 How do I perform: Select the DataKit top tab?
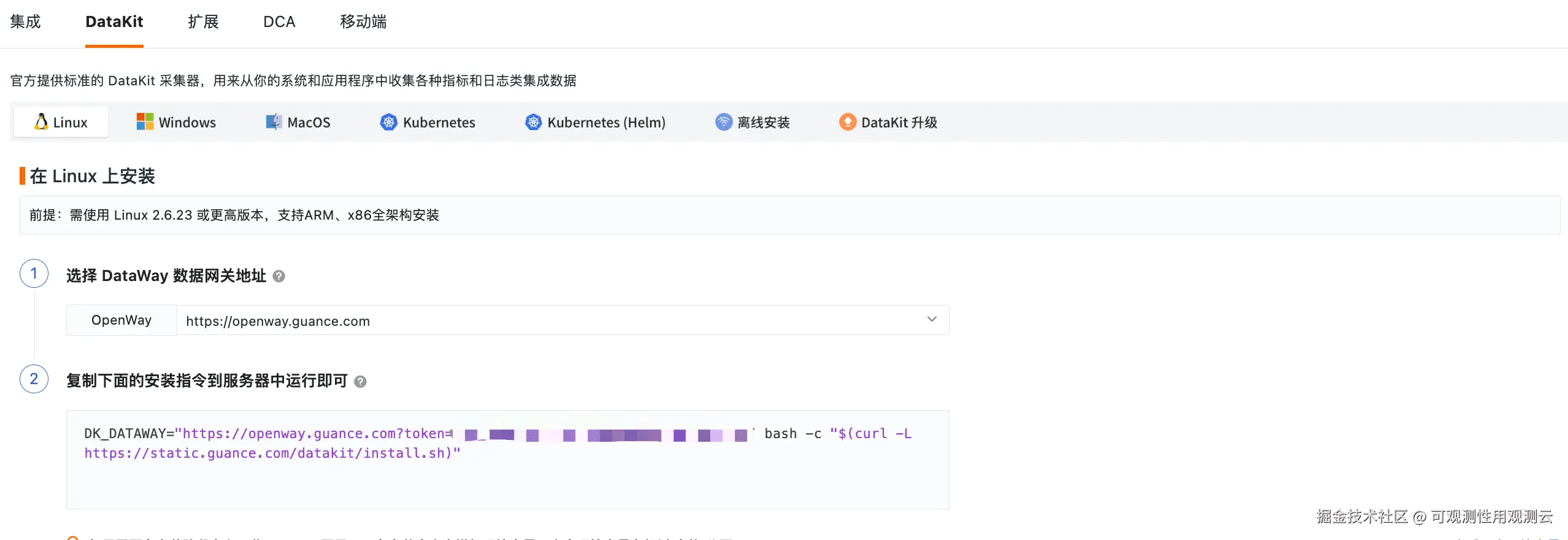[114, 22]
